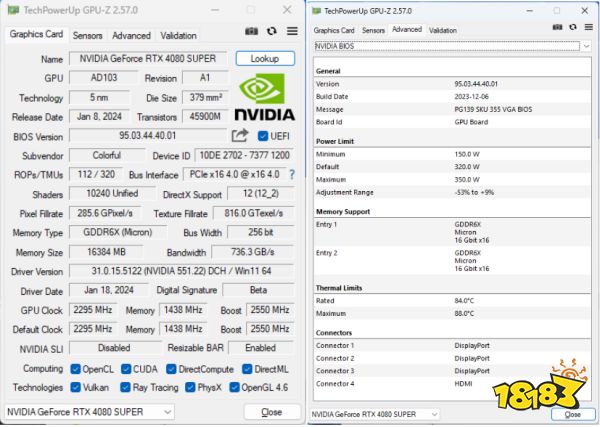Click Version 95.03.44.40.01 row in right window
This screenshot has width=600, height=427.
pos(452,84)
